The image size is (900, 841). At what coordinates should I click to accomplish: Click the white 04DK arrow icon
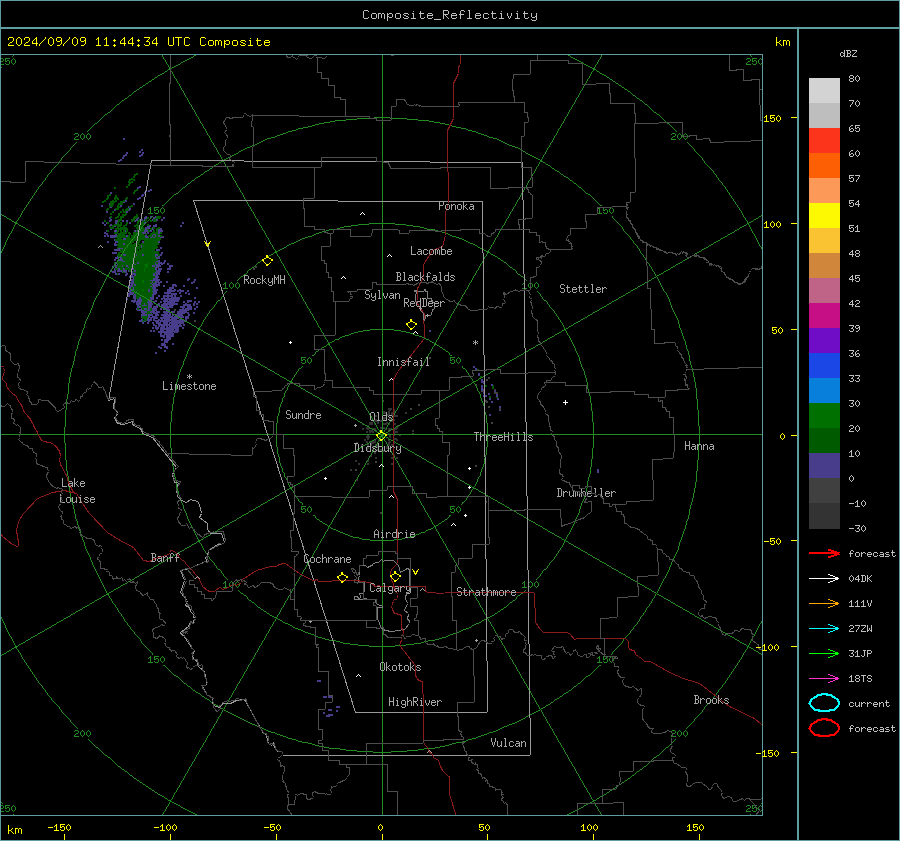[x=824, y=578]
